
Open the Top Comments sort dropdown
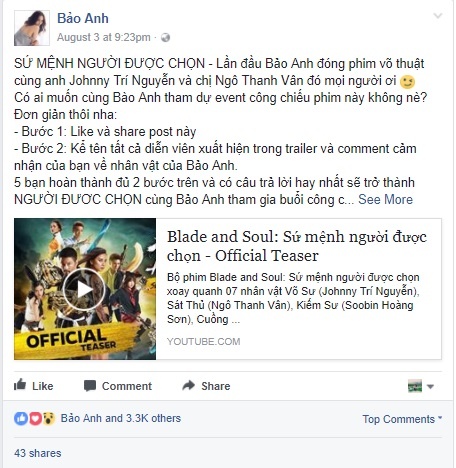(402, 419)
